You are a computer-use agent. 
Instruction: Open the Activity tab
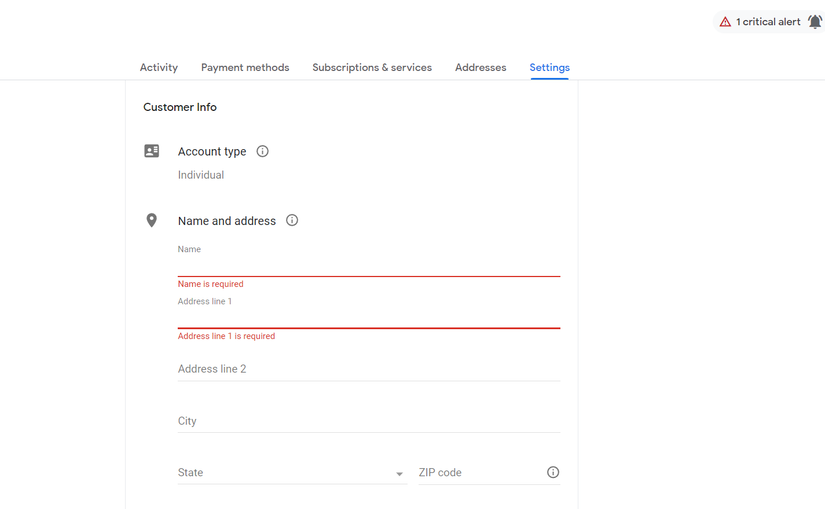(x=158, y=67)
